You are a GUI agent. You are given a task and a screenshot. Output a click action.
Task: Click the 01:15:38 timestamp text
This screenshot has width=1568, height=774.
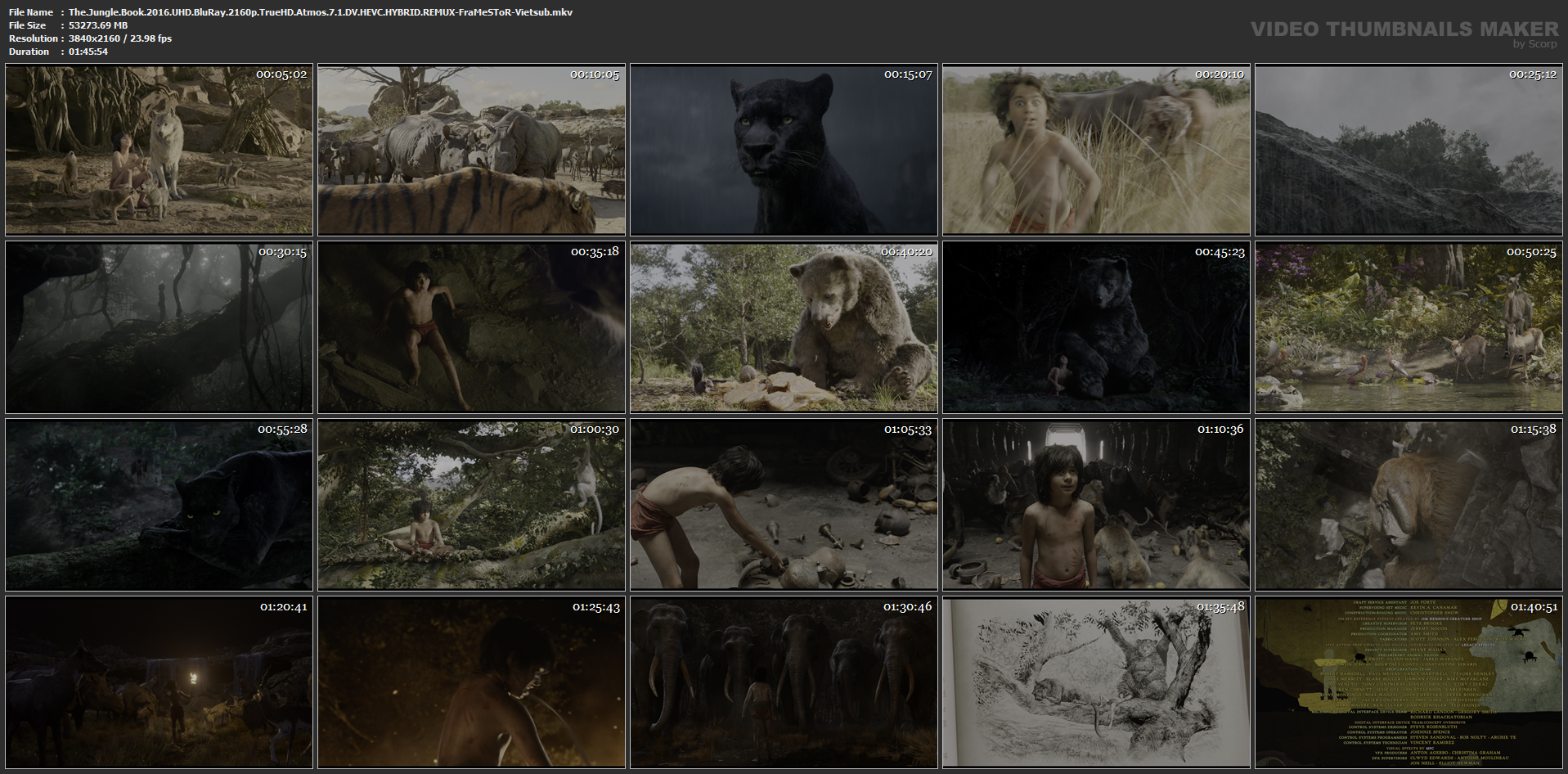(1534, 429)
